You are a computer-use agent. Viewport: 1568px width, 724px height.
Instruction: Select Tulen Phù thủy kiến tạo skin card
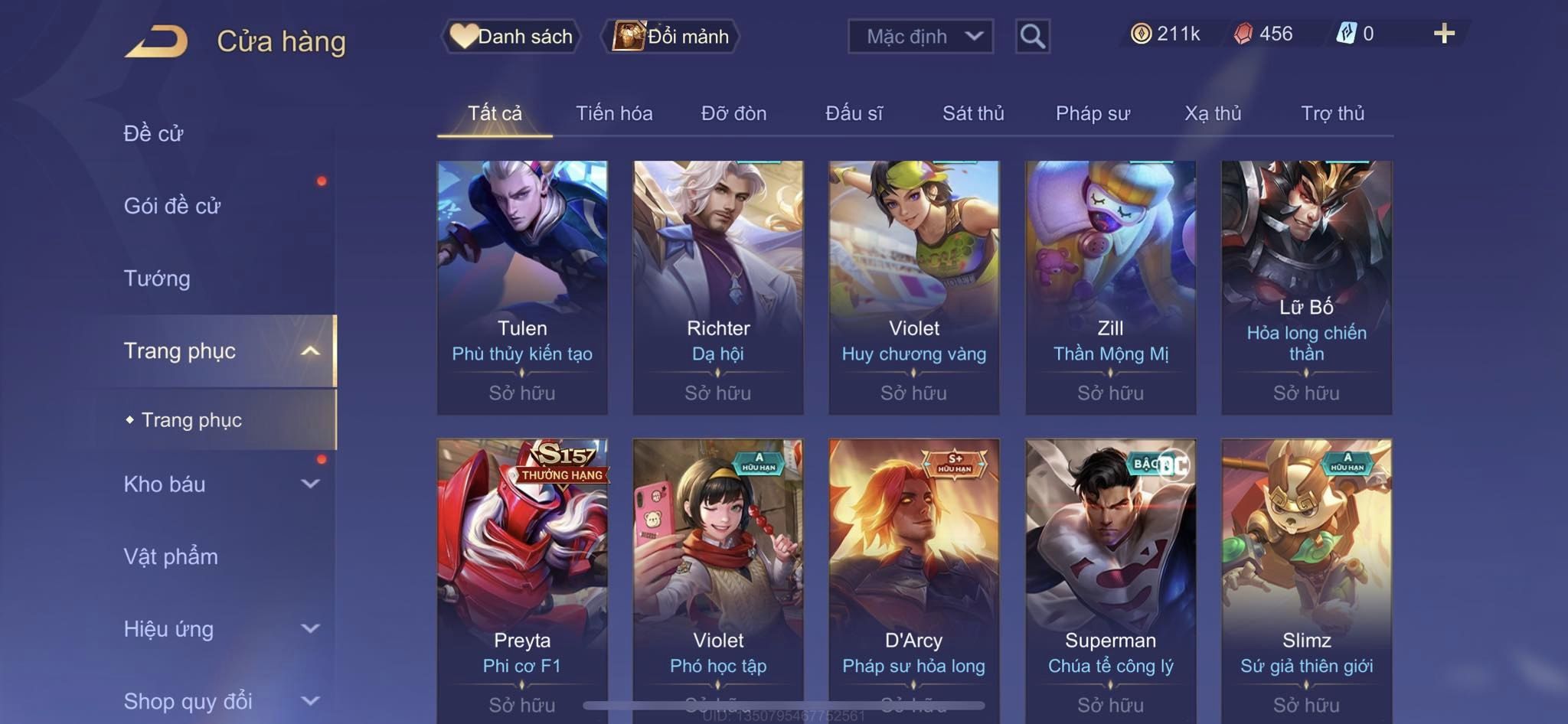(522, 288)
